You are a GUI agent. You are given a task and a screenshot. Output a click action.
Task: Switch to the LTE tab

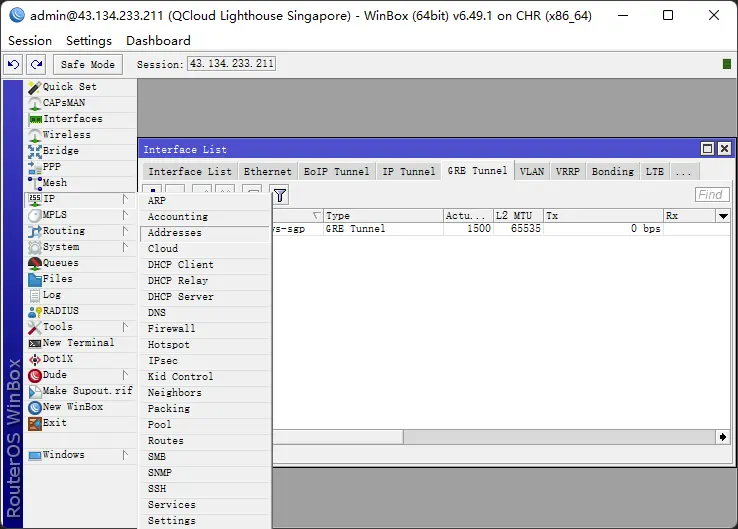pyautogui.click(x=655, y=171)
